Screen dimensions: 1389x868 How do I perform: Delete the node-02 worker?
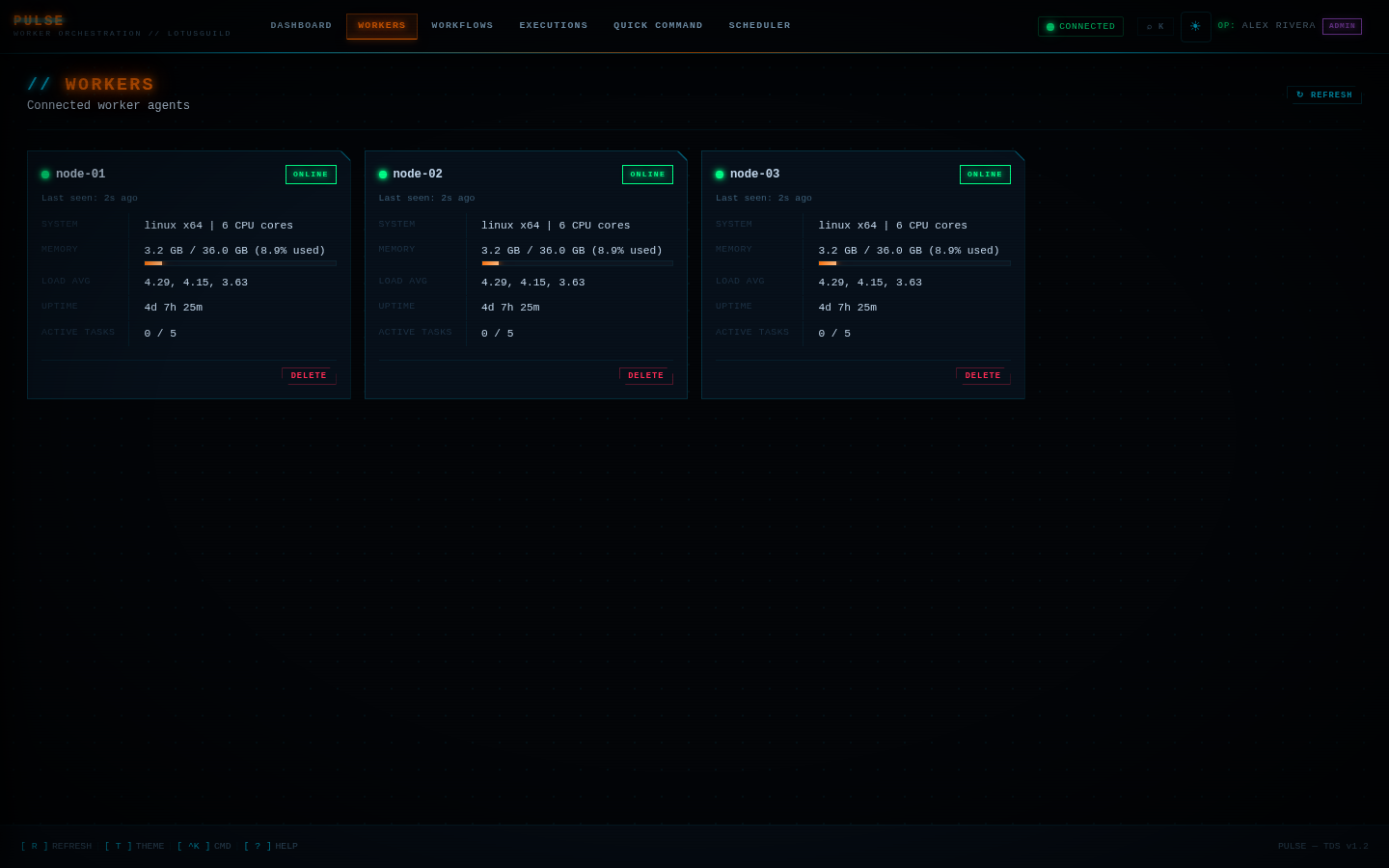click(646, 376)
